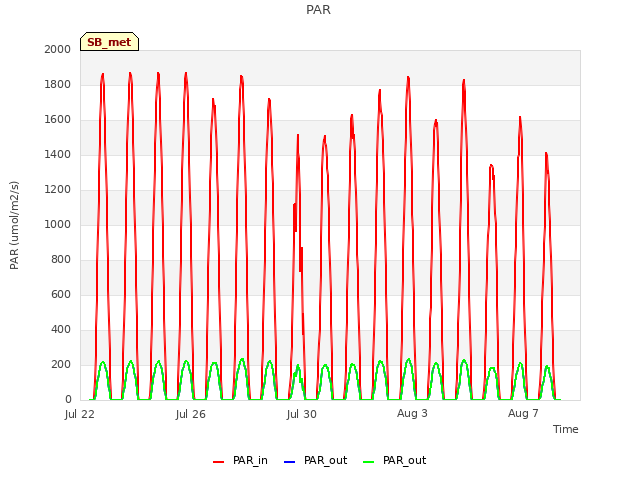
Task: Click the 800 y-axis tick label
Action: coord(61,260)
